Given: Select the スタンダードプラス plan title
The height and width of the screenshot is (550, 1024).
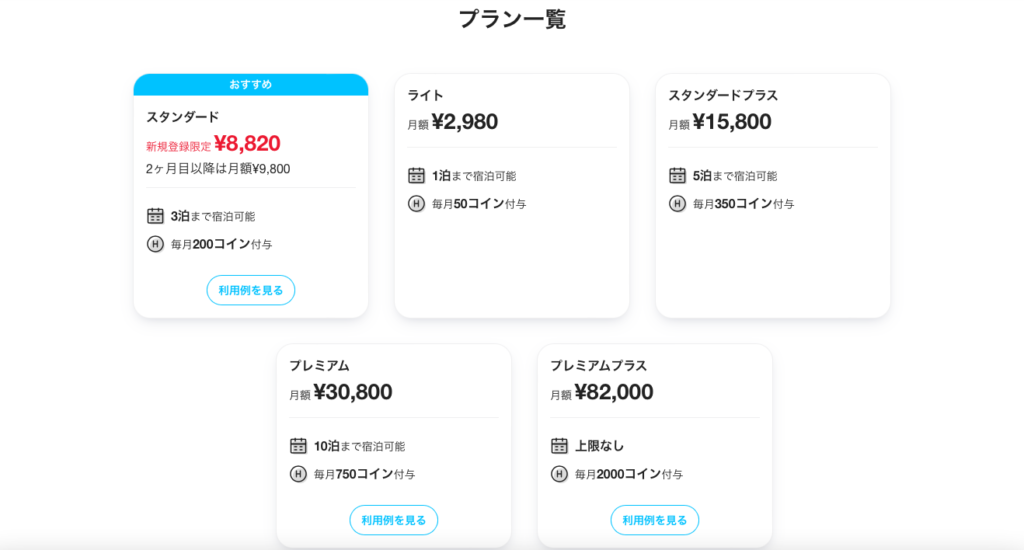Looking at the screenshot, I should click(723, 95).
